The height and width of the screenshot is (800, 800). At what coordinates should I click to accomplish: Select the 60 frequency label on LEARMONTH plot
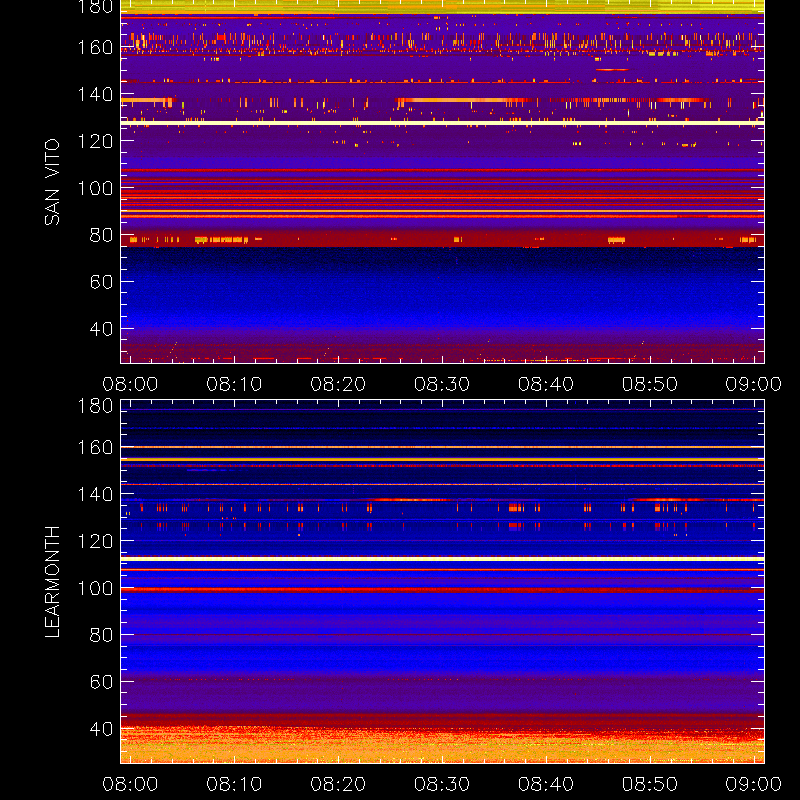coord(101,682)
